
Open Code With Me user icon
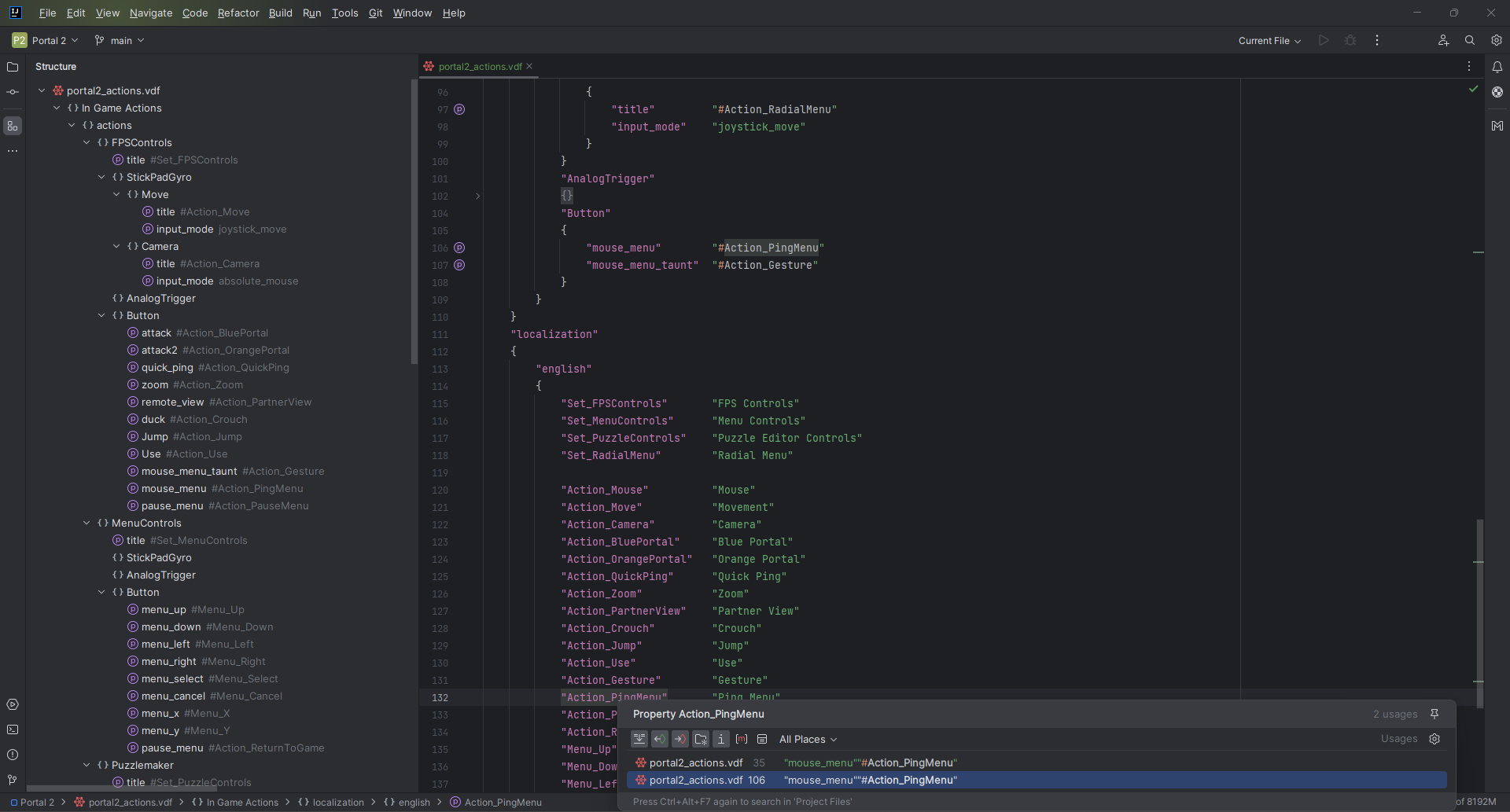tap(1443, 40)
